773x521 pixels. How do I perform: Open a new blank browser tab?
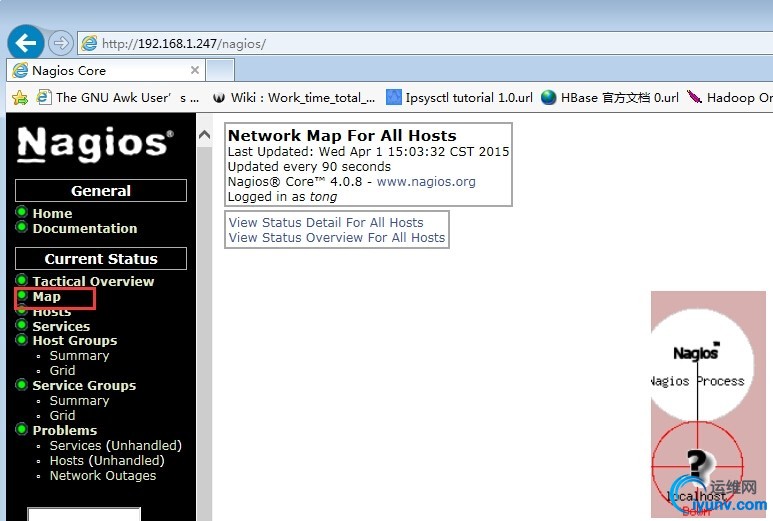(220, 70)
